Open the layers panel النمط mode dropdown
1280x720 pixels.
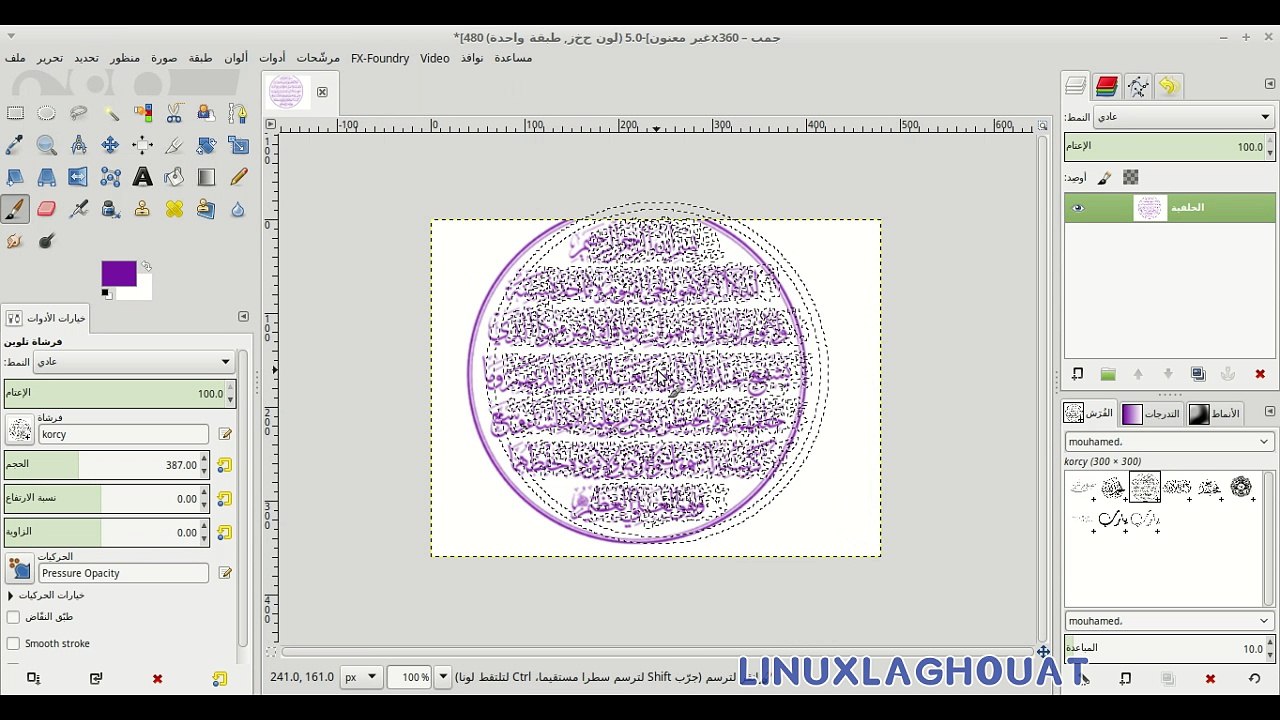(1184, 117)
